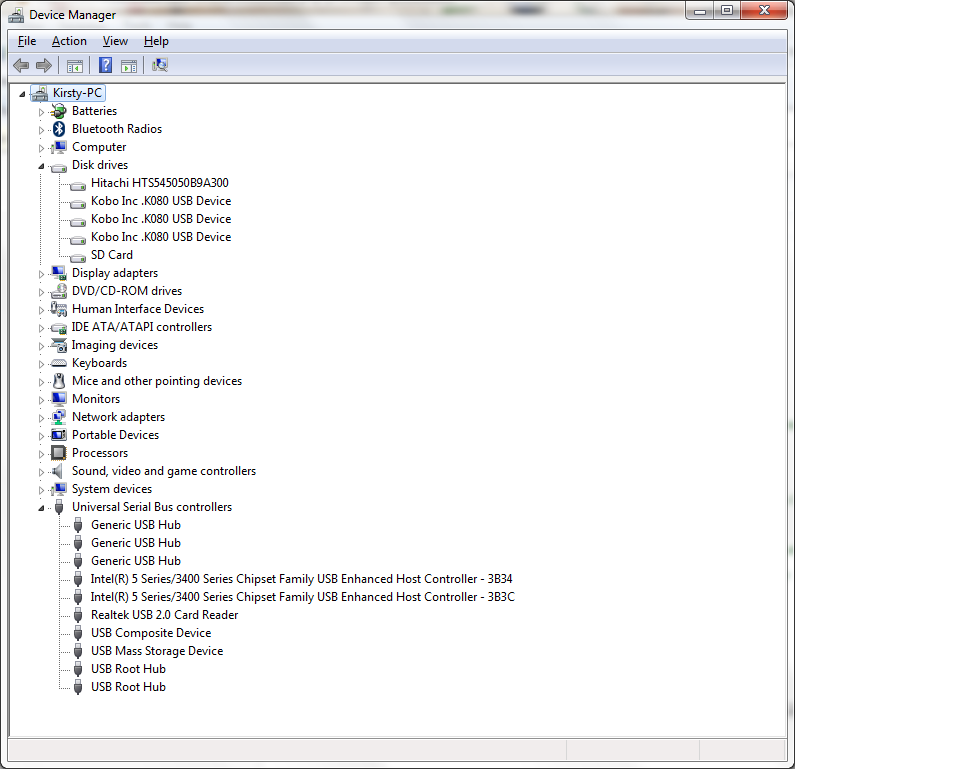This screenshot has width=960, height=769.
Task: Open the Action menu
Action: click(x=69, y=41)
